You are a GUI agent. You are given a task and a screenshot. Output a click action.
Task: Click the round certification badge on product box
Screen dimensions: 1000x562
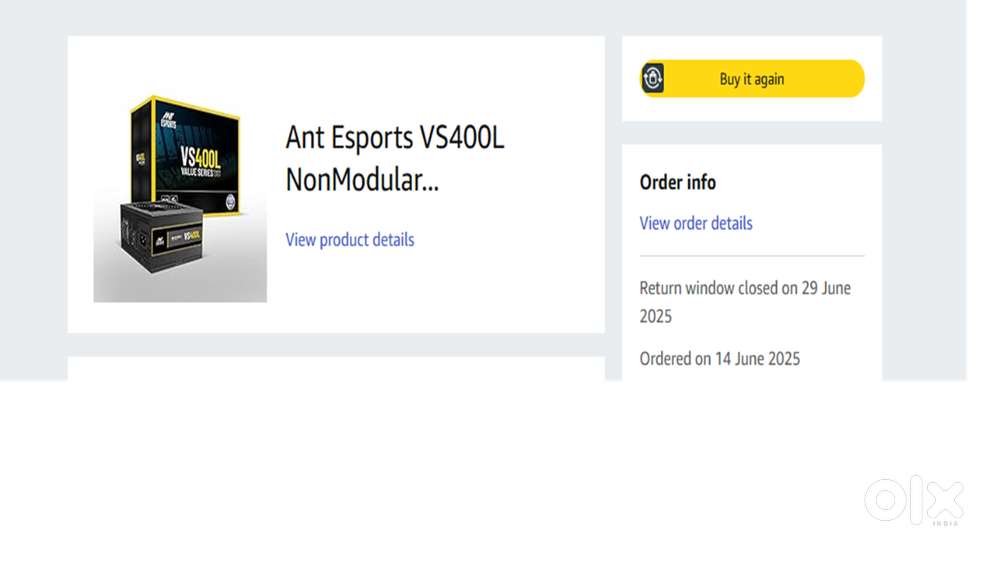230,202
